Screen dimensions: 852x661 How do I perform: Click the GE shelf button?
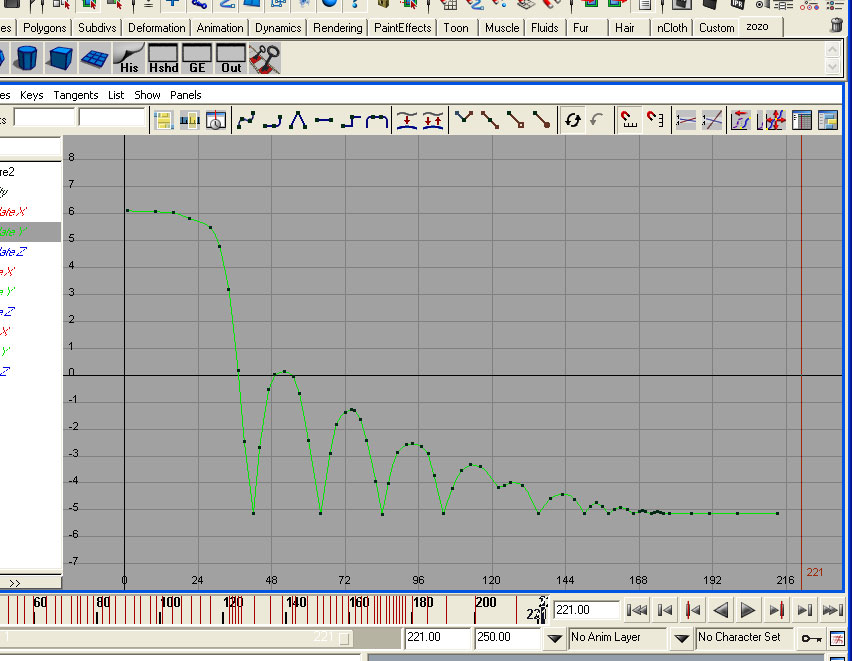197,59
